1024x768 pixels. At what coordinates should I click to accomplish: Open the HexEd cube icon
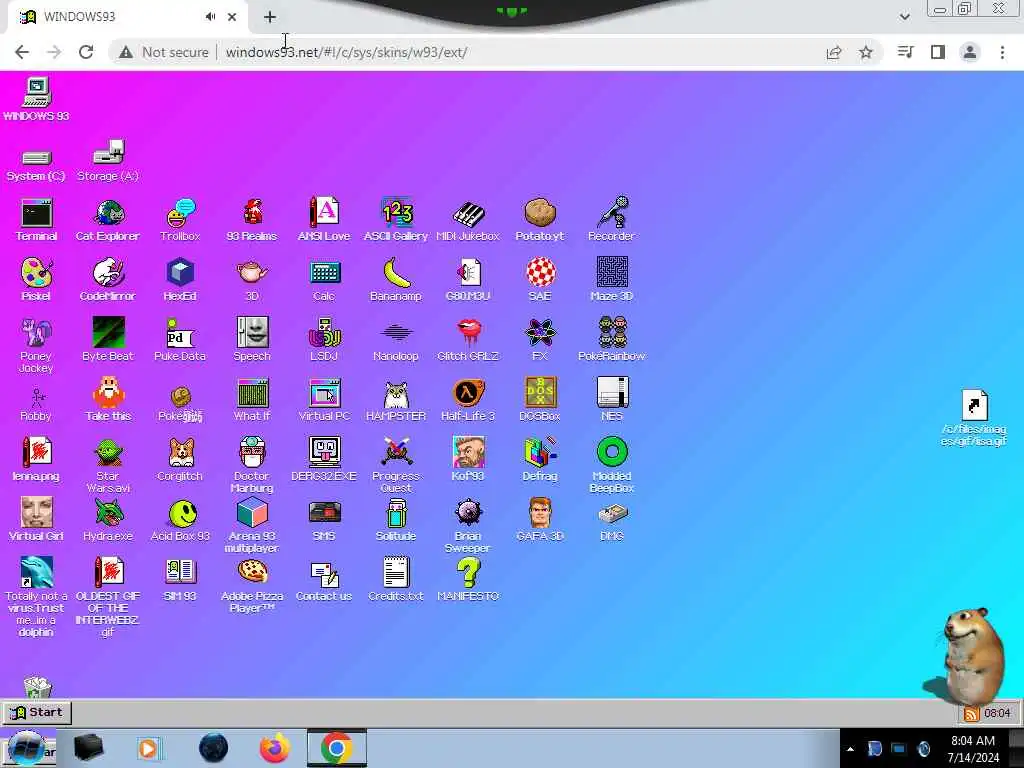point(180,273)
